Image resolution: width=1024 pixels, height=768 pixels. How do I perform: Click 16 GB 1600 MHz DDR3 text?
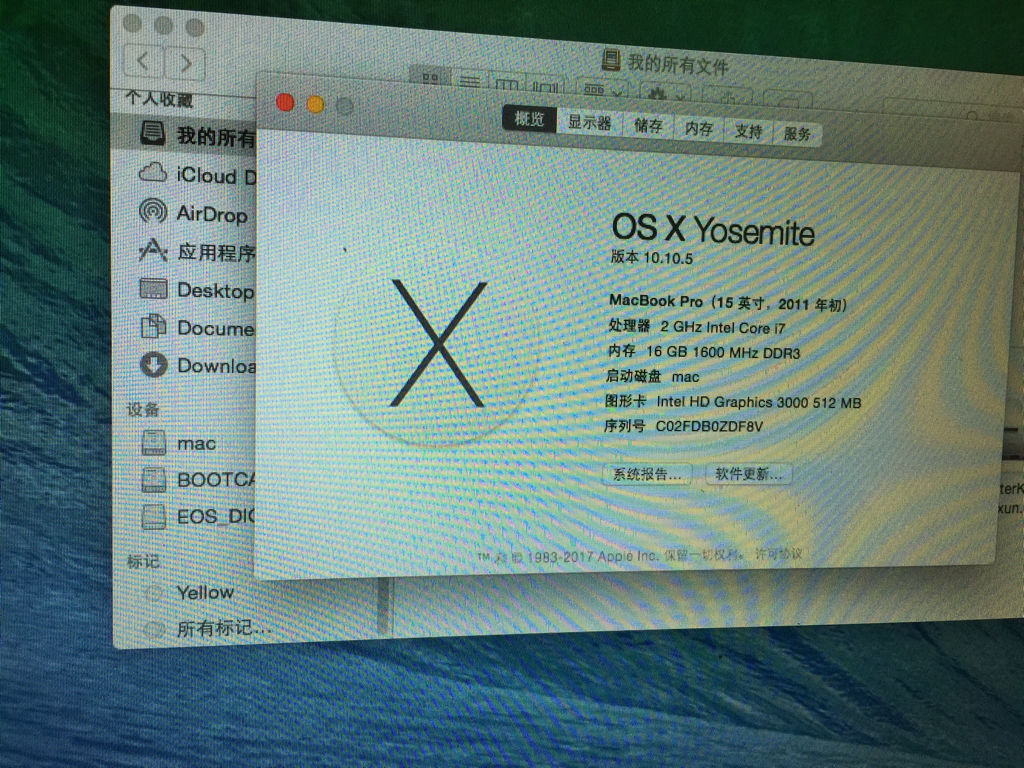click(x=723, y=353)
